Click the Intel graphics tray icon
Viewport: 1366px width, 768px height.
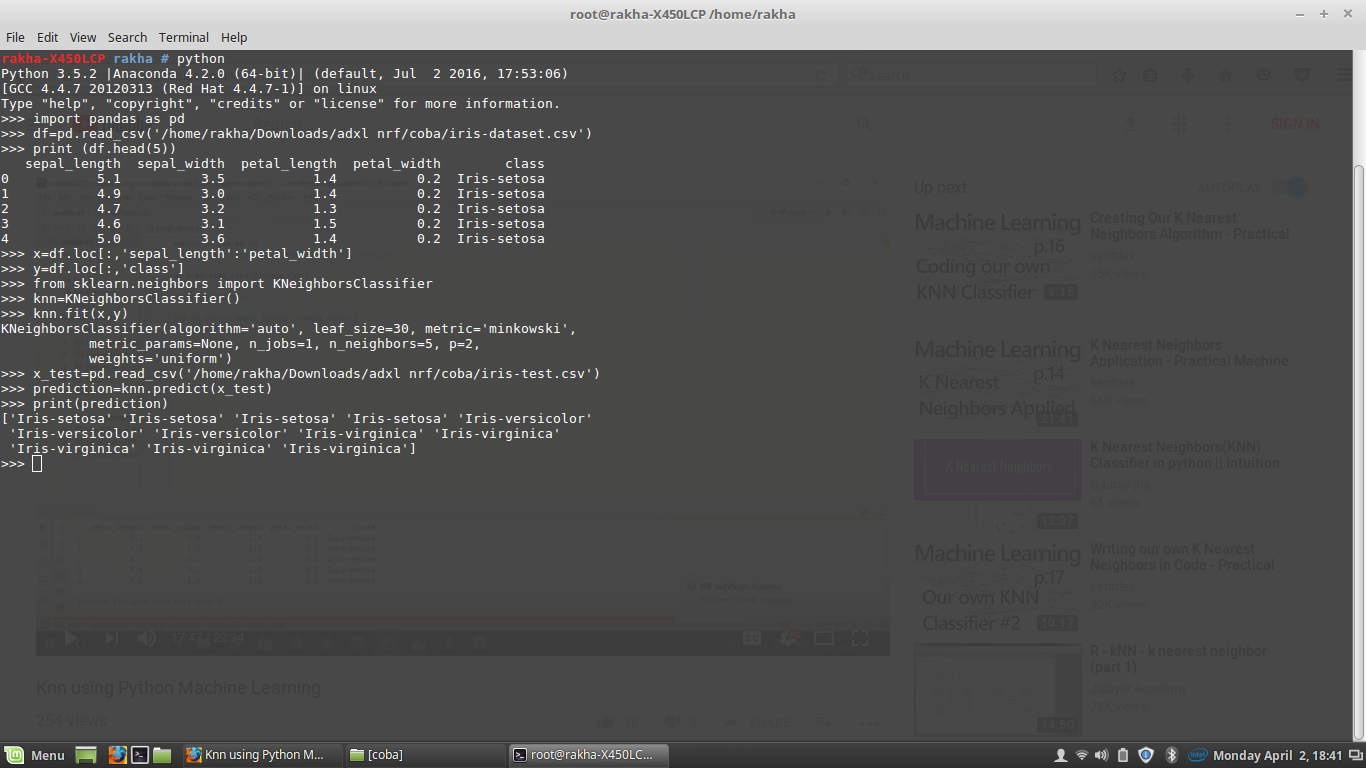1197,755
